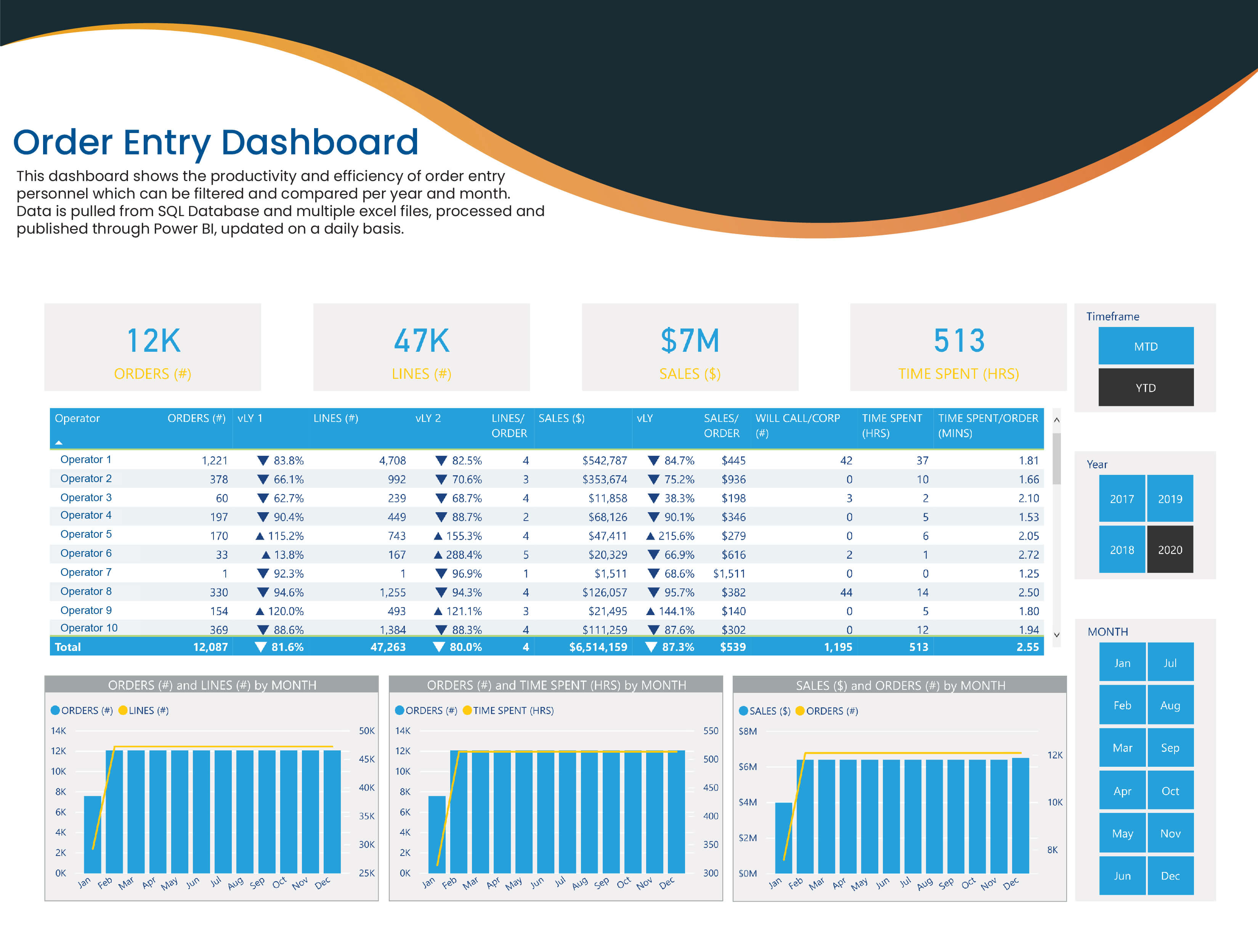The image size is (1258, 952).
Task: Filter by year 2018
Action: click(1122, 549)
